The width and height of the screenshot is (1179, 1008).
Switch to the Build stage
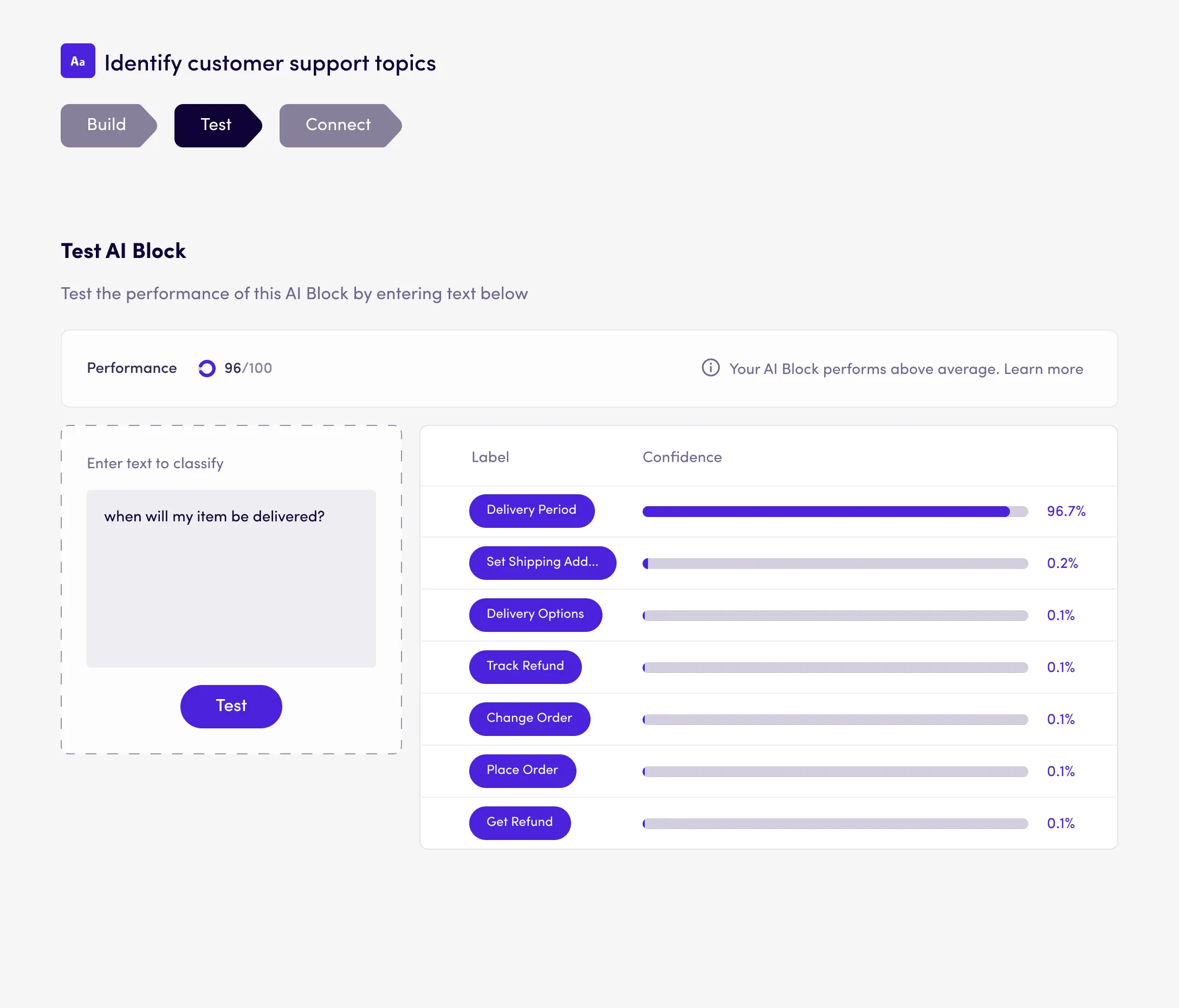click(106, 125)
